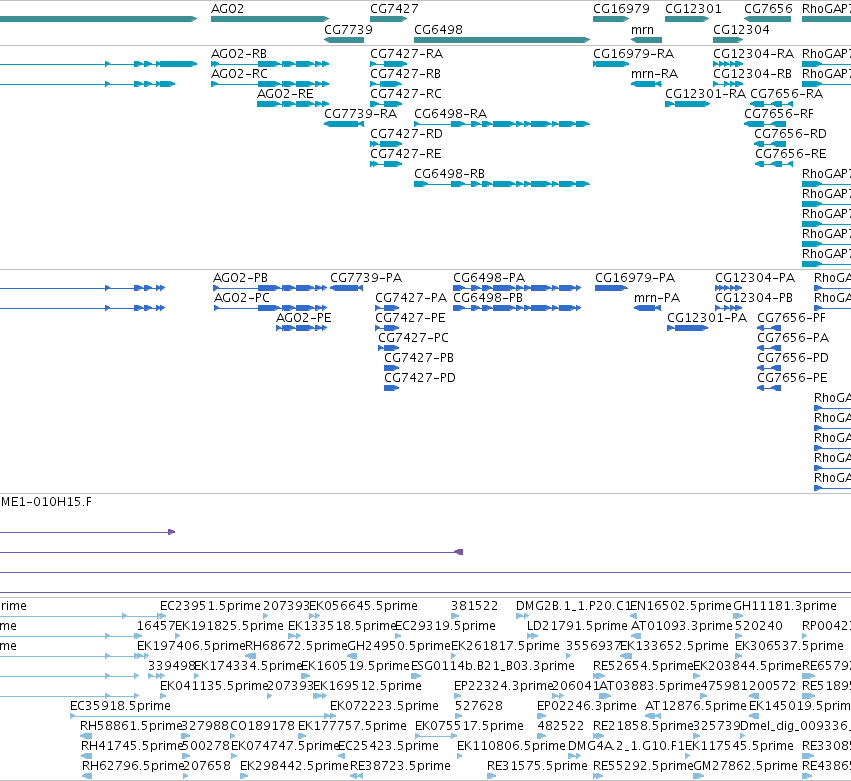
Task: Open protein CG12304-PA
Action: tap(728, 288)
